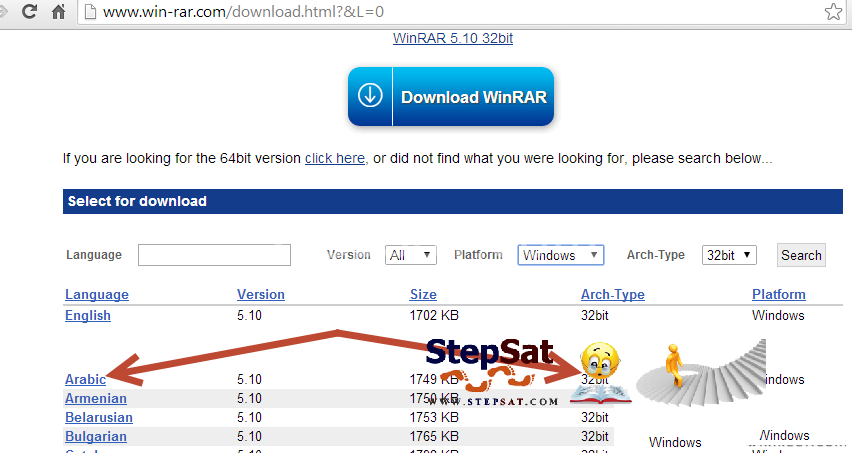
Task: Click the Download WinRAR button
Action: (x=450, y=97)
